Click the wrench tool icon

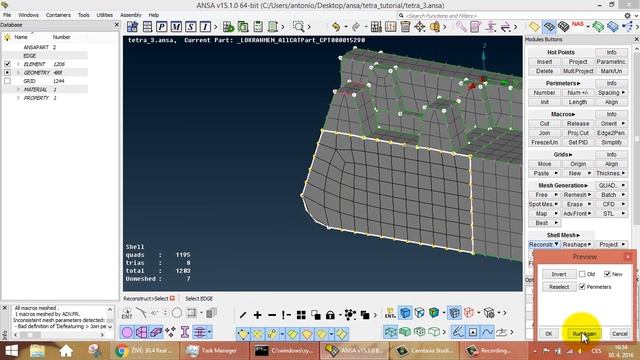[461, 27]
